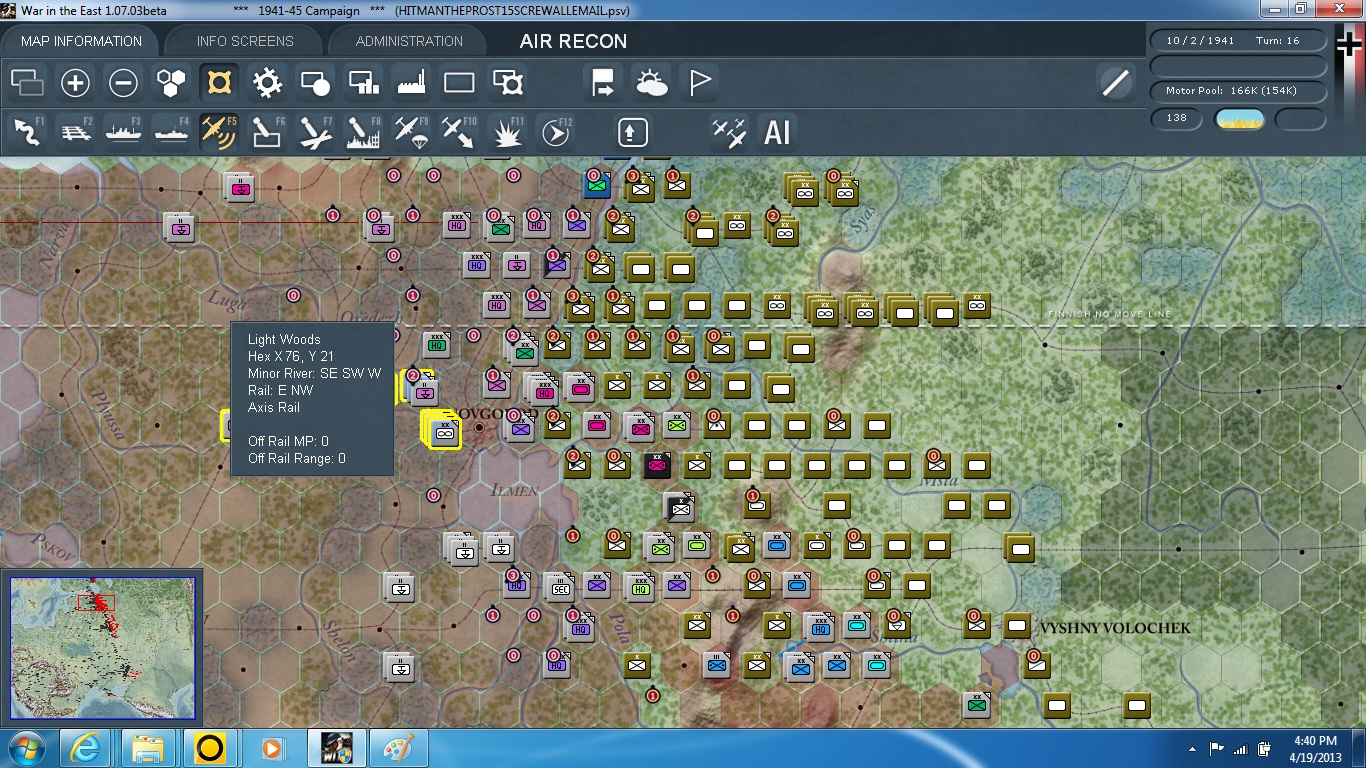Zoom in with the plus circle icon
Viewport: 1366px width, 768px height.
pos(75,83)
